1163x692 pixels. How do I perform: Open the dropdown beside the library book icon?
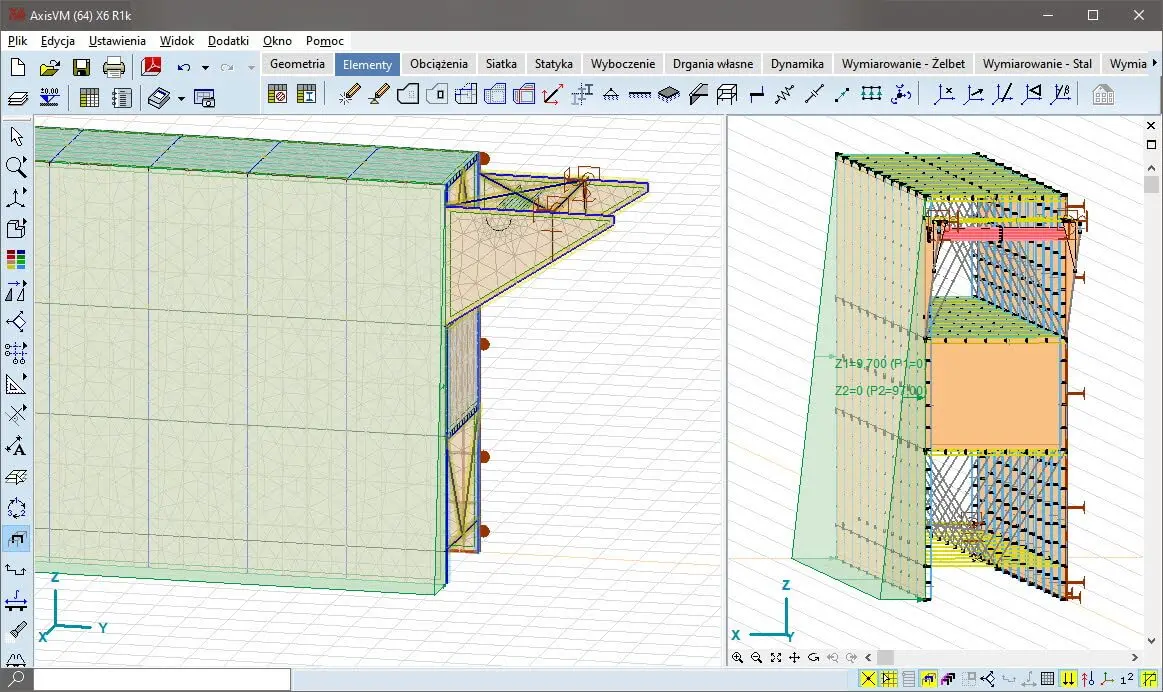coord(181,98)
